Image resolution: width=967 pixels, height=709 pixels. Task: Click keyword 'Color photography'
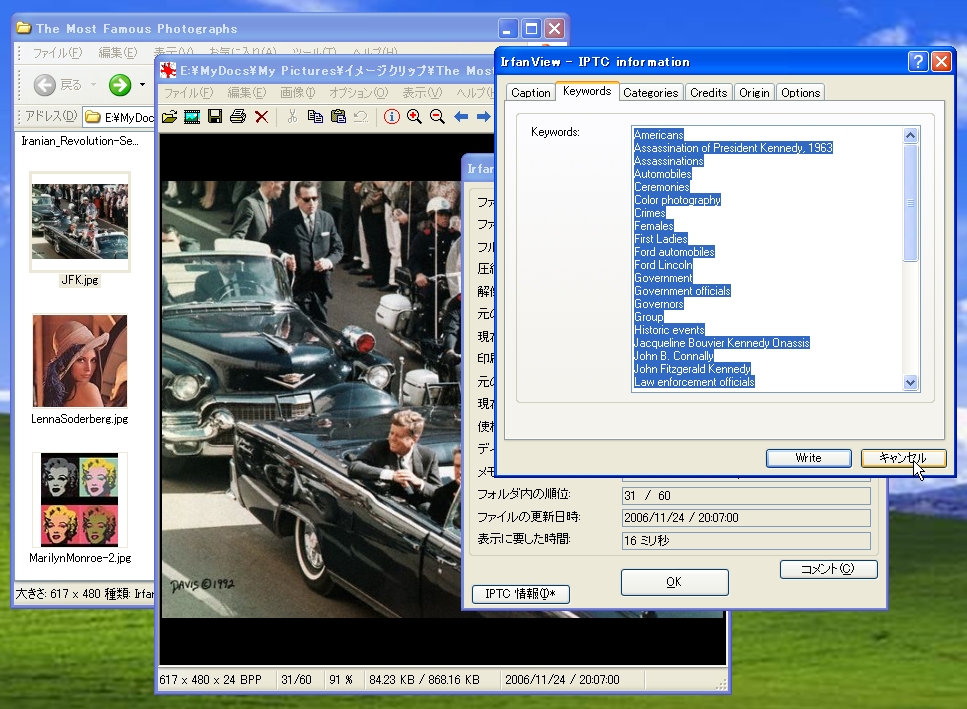click(x=677, y=200)
